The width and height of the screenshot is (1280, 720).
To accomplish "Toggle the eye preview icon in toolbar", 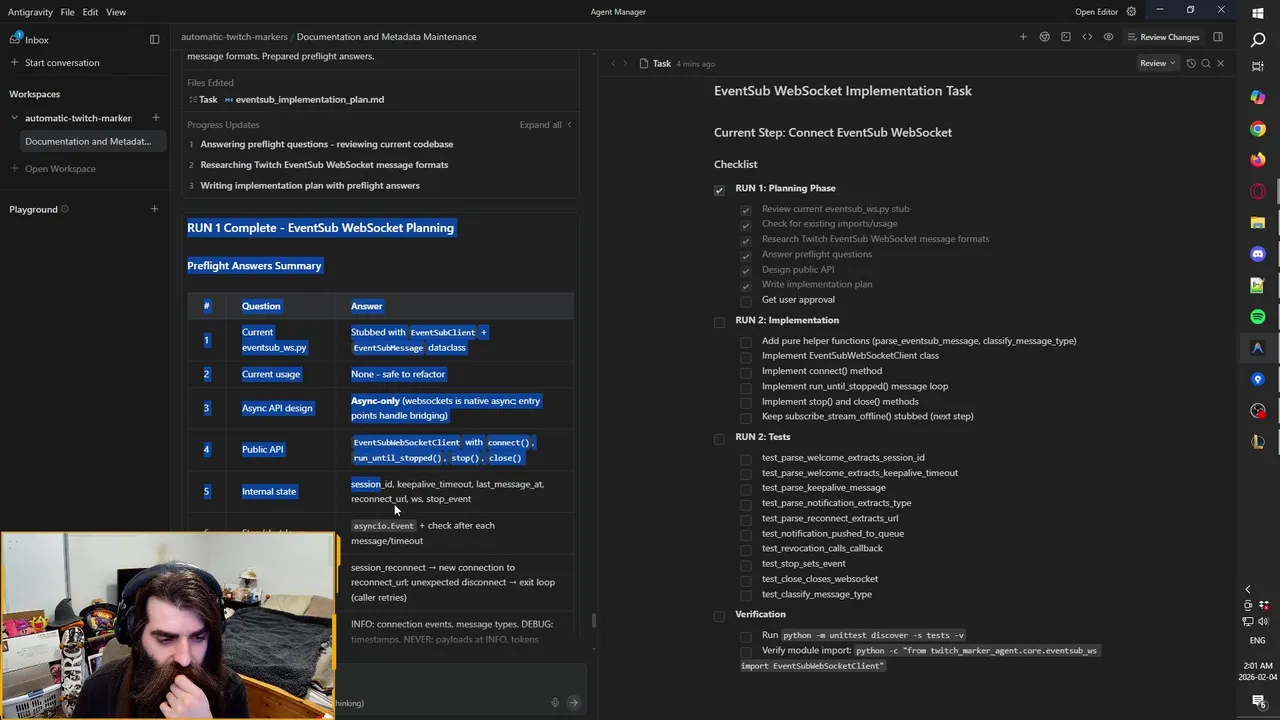I will coord(1108,37).
